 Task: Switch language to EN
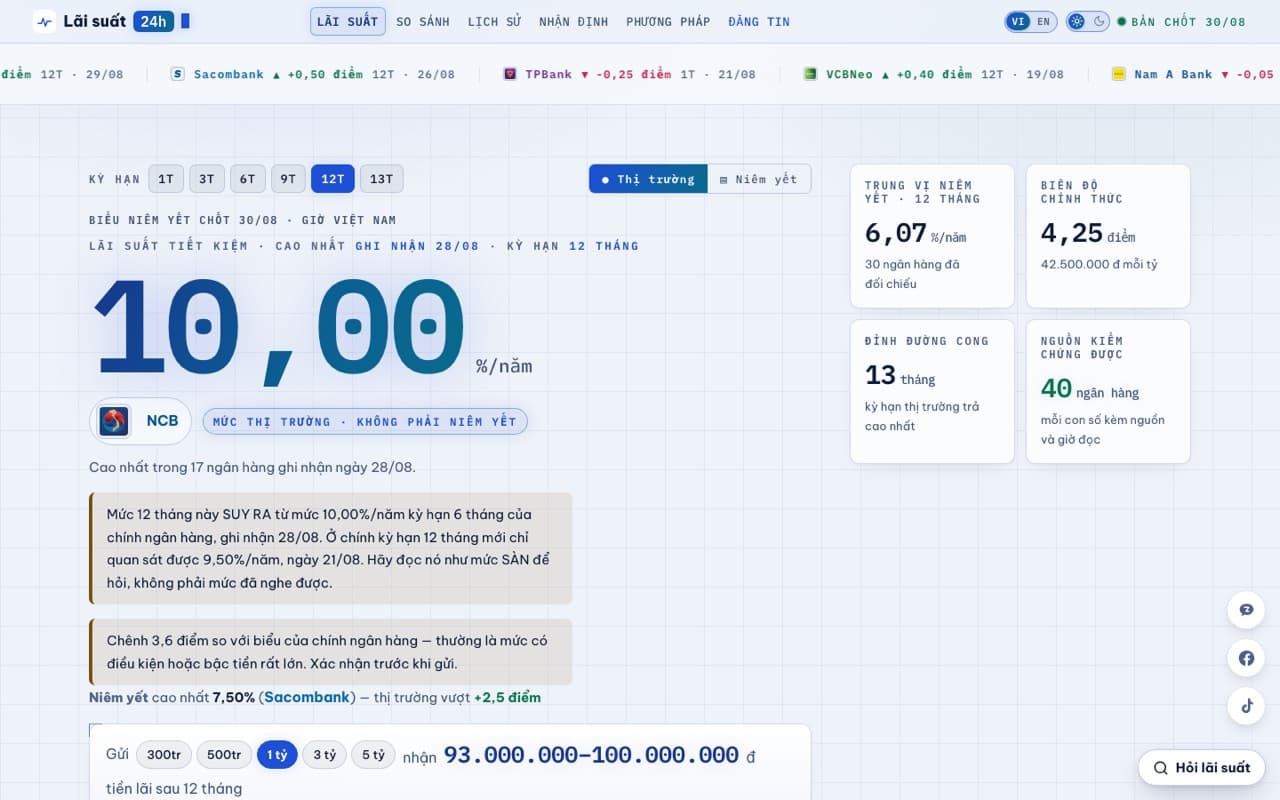[1043, 21]
